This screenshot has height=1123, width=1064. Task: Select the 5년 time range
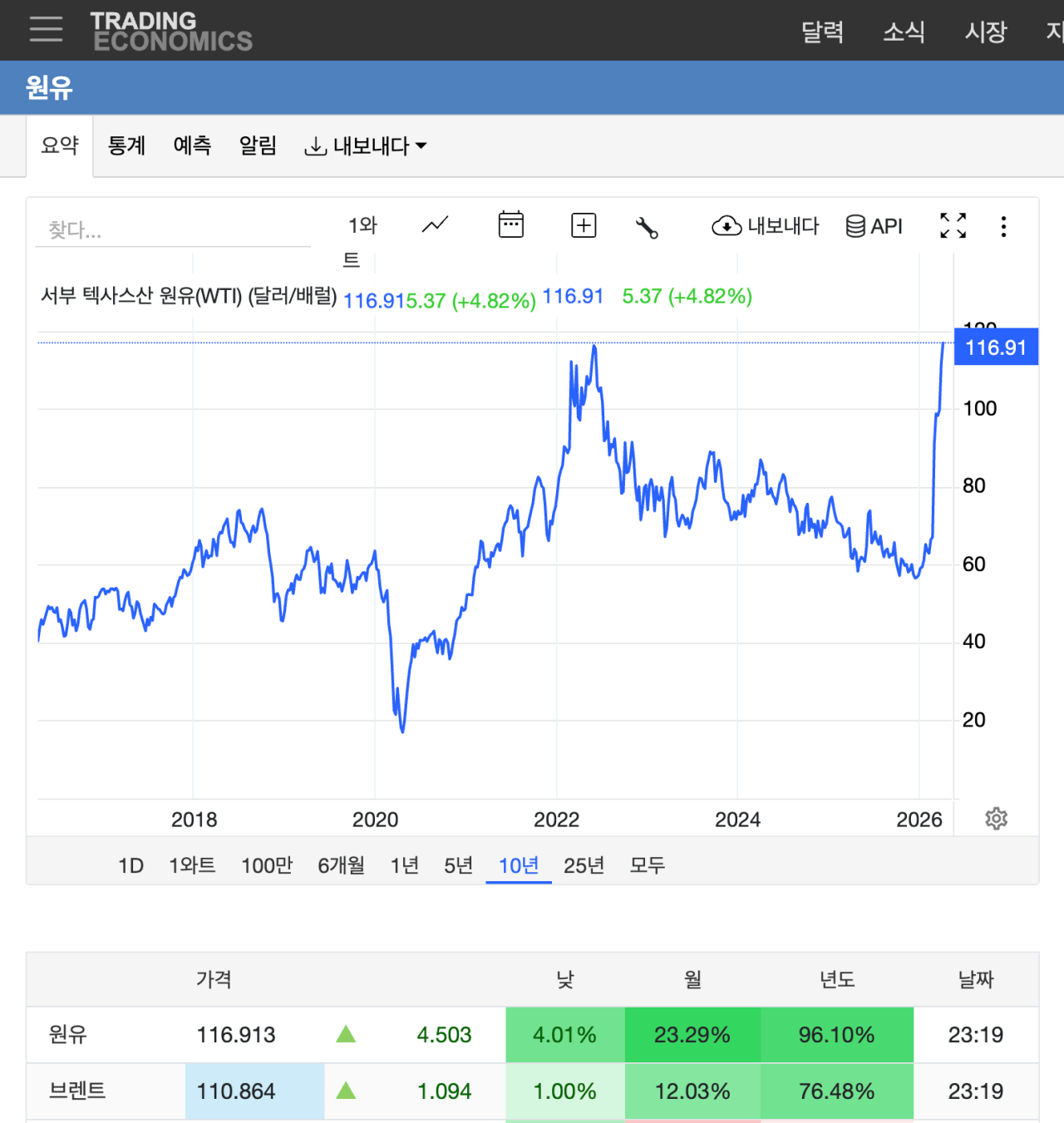coord(458,865)
